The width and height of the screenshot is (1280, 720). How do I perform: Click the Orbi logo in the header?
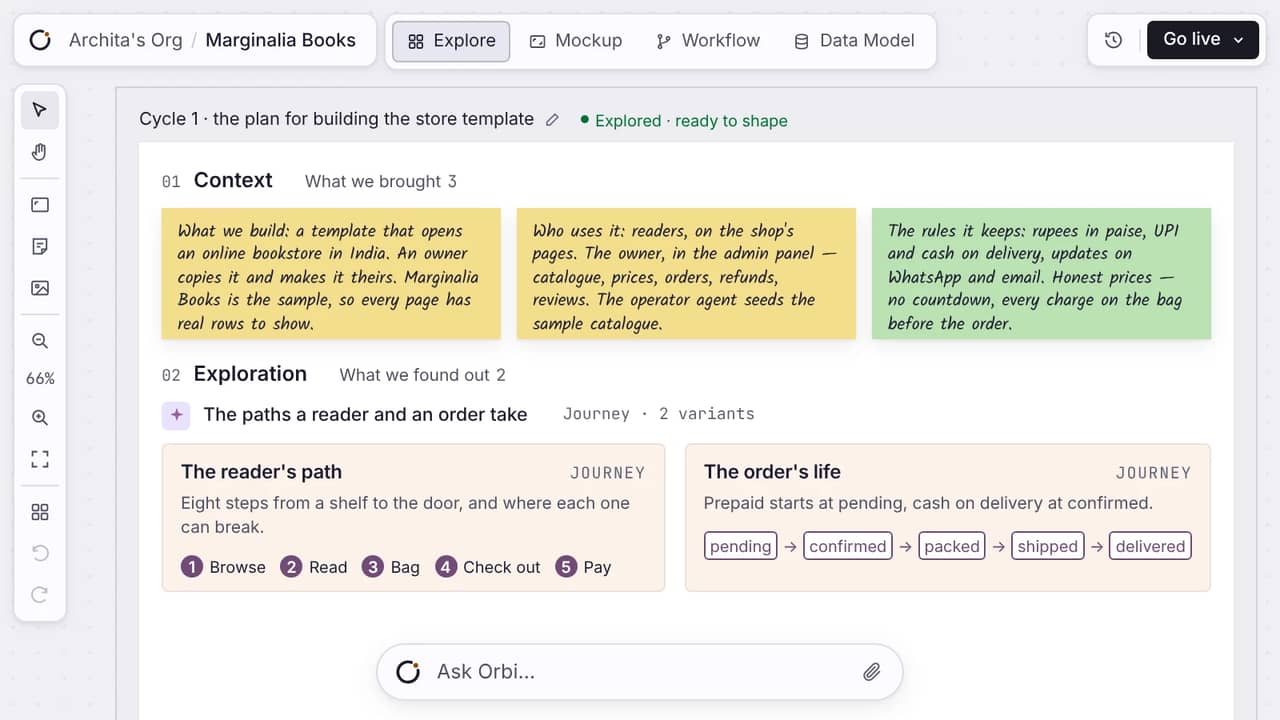(40, 40)
